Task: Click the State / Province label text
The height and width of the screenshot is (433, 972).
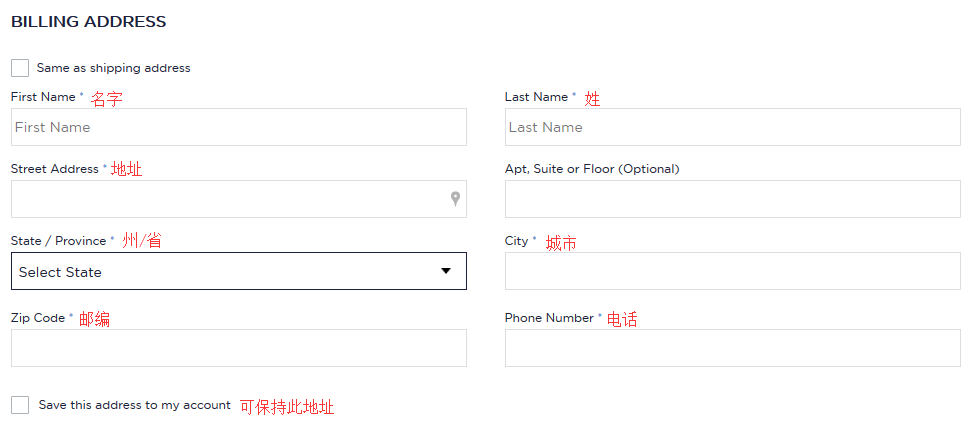Action: click(x=58, y=241)
